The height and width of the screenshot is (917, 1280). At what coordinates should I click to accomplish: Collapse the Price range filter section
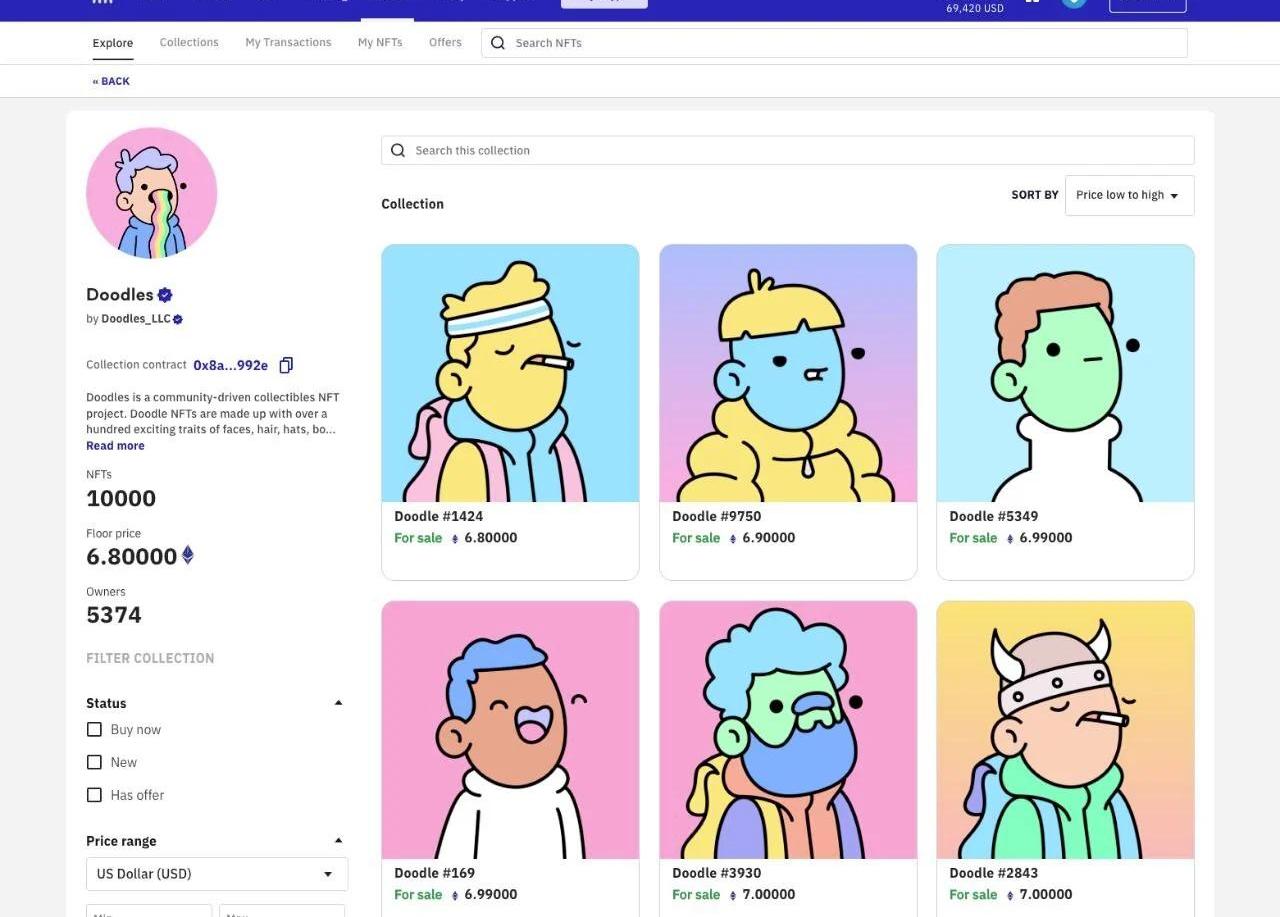pyautogui.click(x=338, y=841)
